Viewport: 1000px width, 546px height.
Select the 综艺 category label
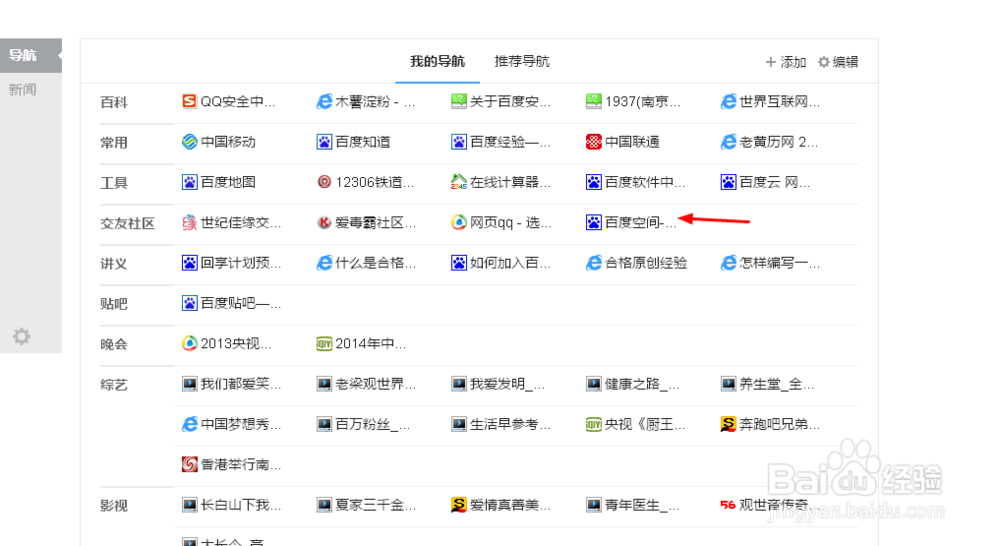tap(114, 385)
